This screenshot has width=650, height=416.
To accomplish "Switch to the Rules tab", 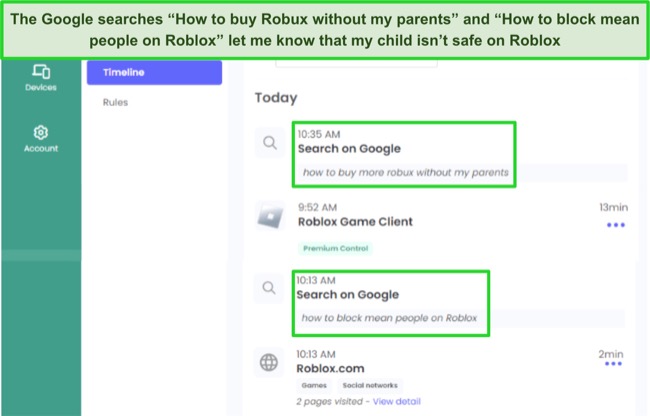I will [x=115, y=102].
